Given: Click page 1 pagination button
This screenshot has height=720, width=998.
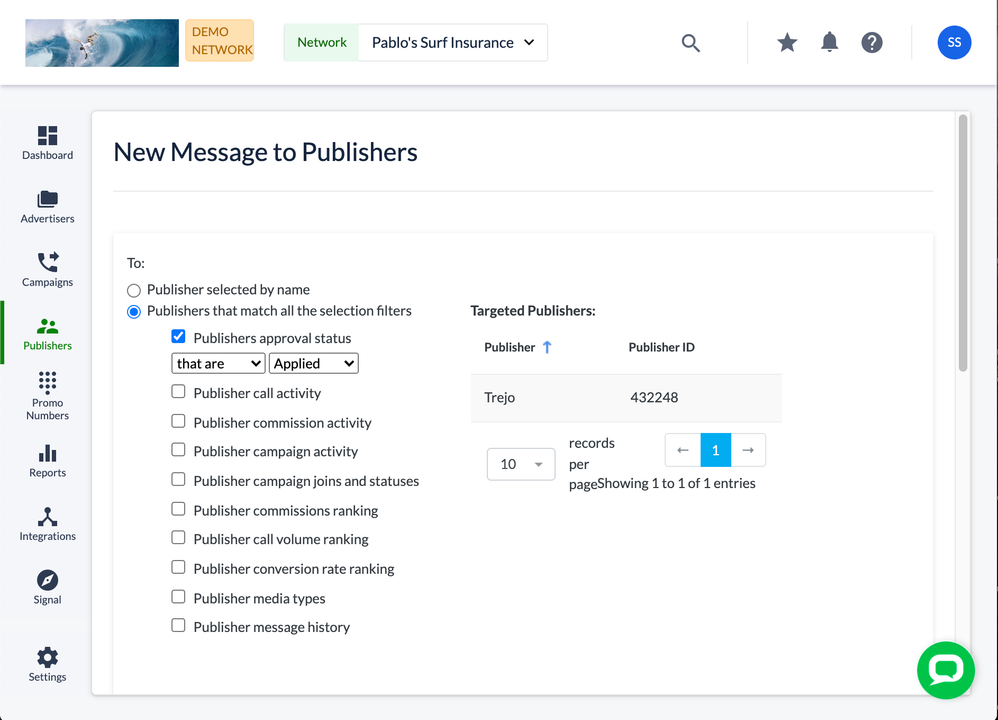Looking at the screenshot, I should pos(715,450).
